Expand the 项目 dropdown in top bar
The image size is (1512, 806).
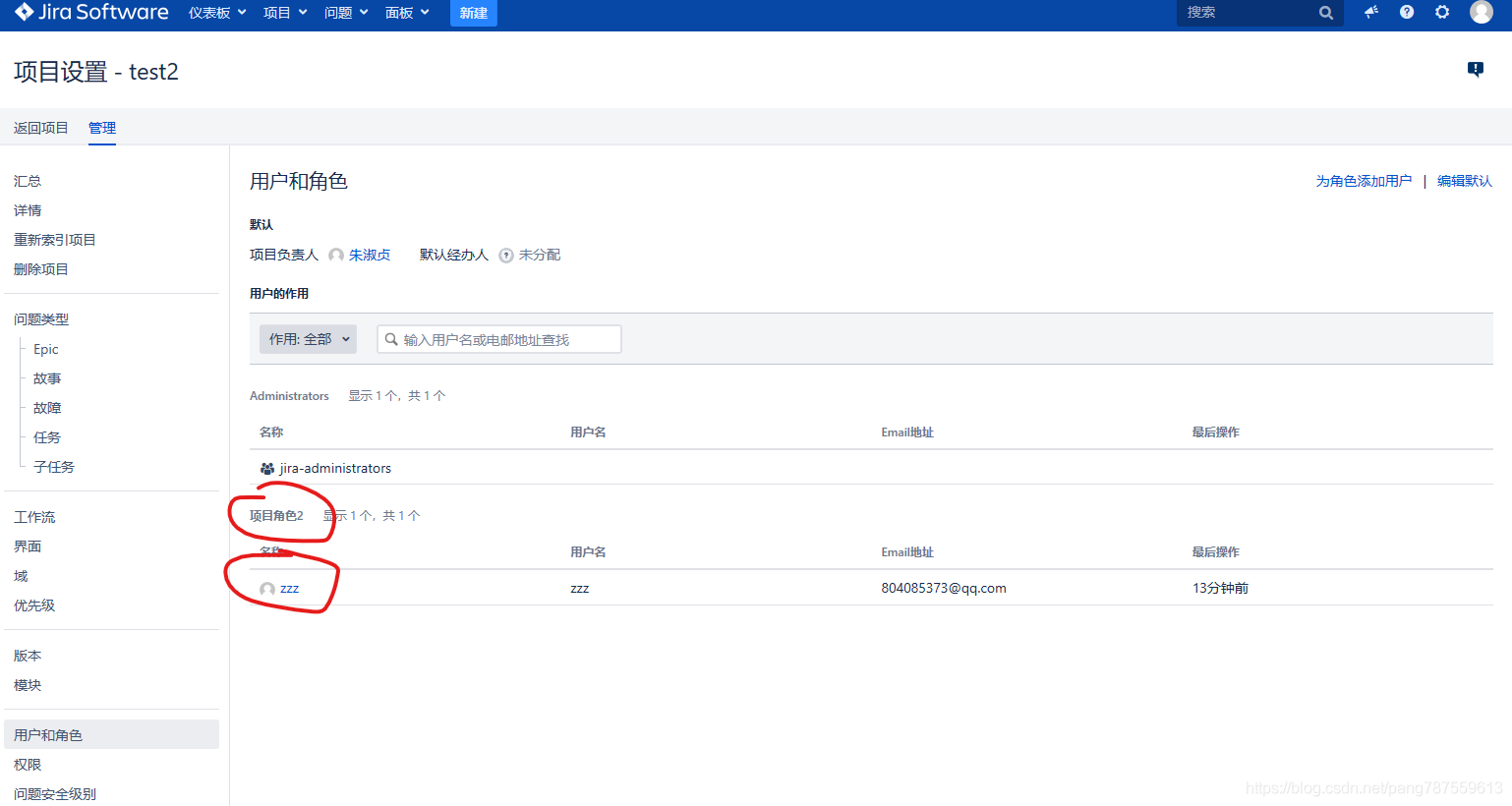[x=285, y=13]
